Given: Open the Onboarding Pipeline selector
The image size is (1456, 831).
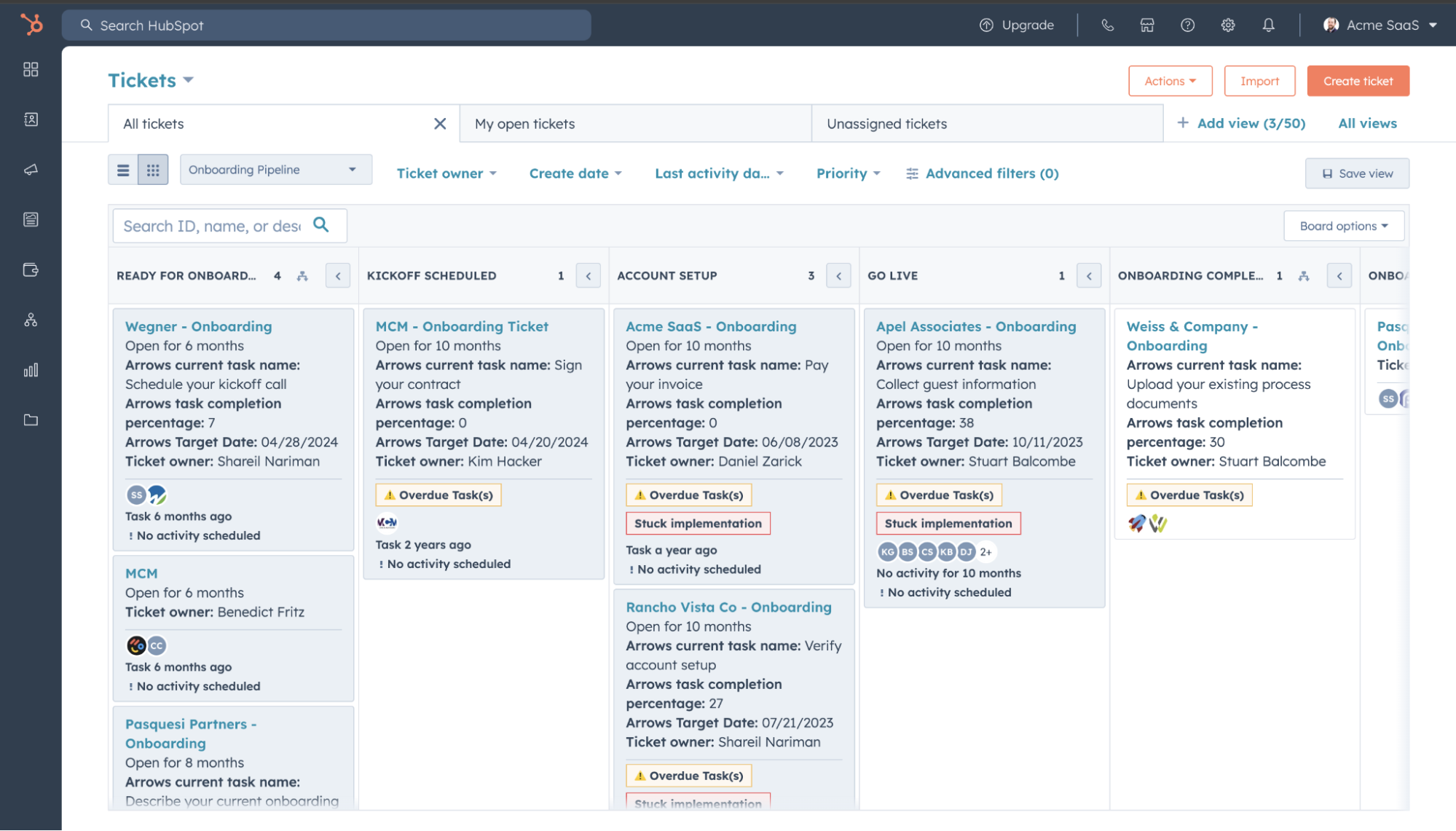Looking at the screenshot, I should (x=276, y=170).
